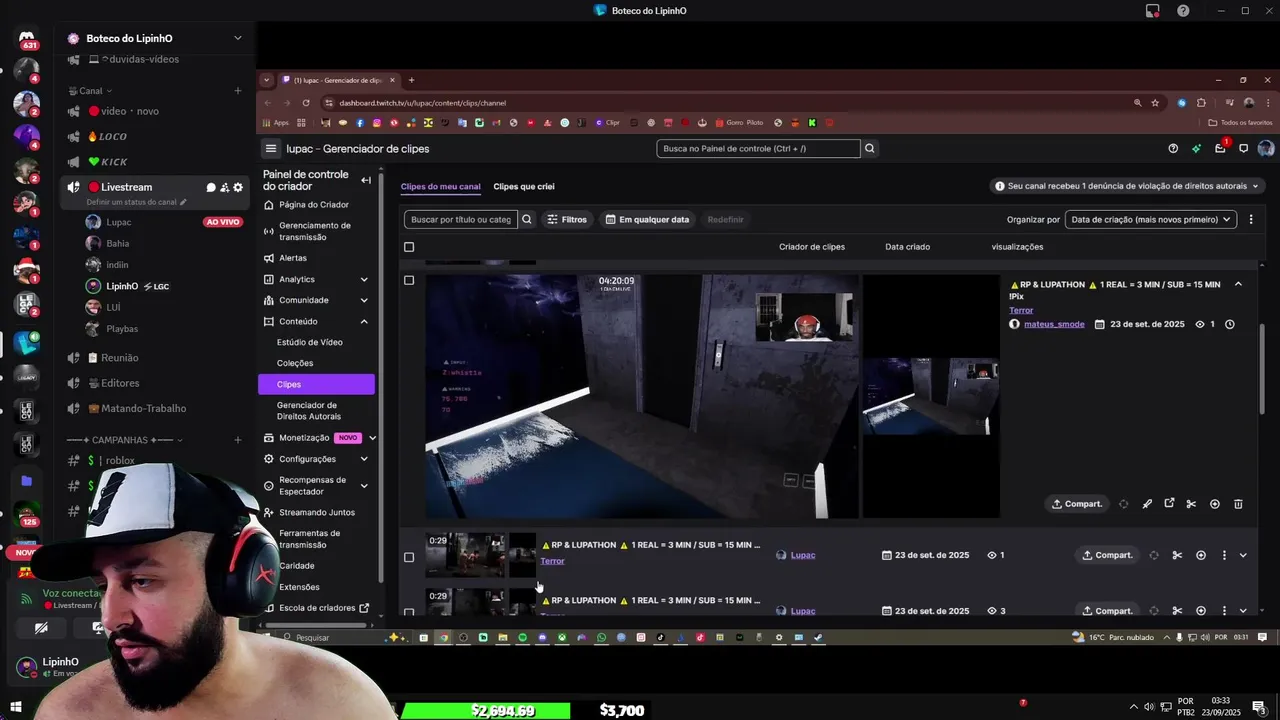The image size is (1280, 720).
Task: Open the sort order dropdown Data de criação
Action: 1151,219
